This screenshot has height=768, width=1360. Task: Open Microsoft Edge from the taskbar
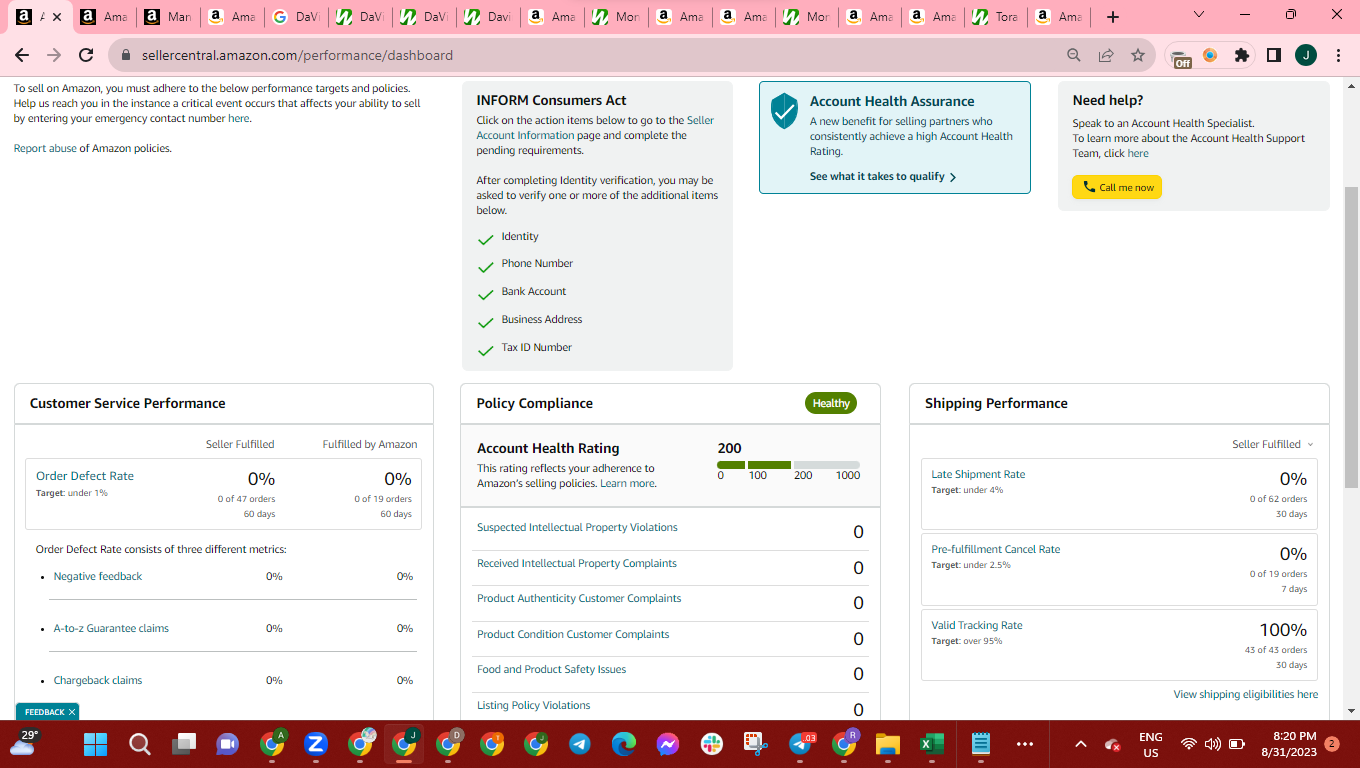coord(624,744)
